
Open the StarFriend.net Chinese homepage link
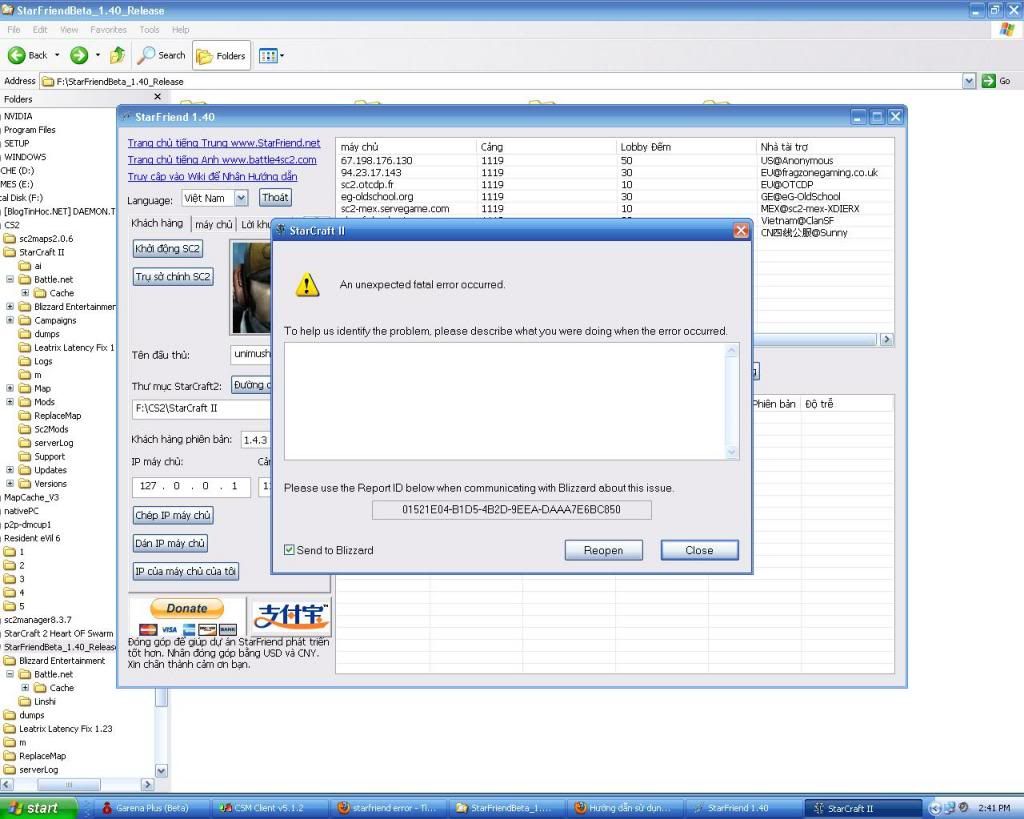[224, 143]
